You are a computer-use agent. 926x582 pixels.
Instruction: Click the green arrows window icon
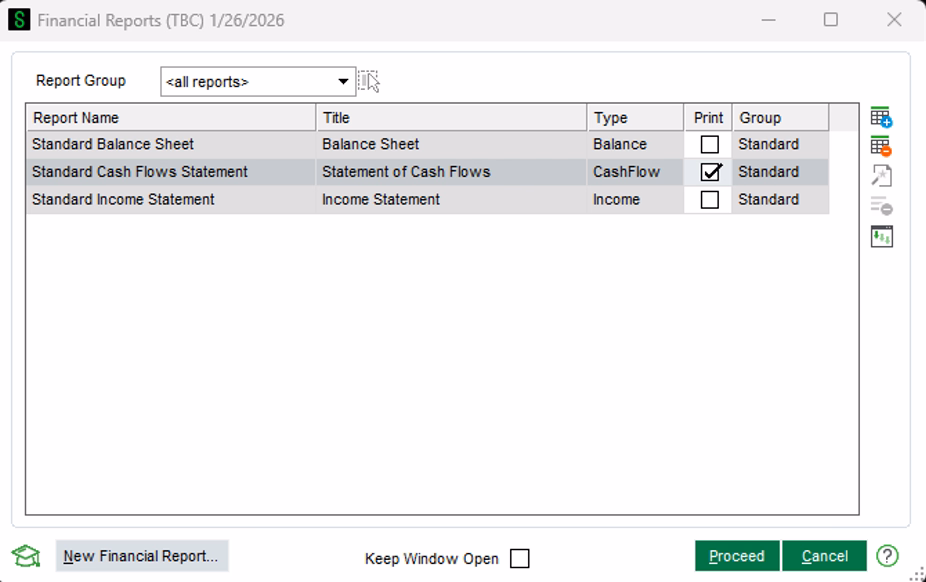[880, 237]
